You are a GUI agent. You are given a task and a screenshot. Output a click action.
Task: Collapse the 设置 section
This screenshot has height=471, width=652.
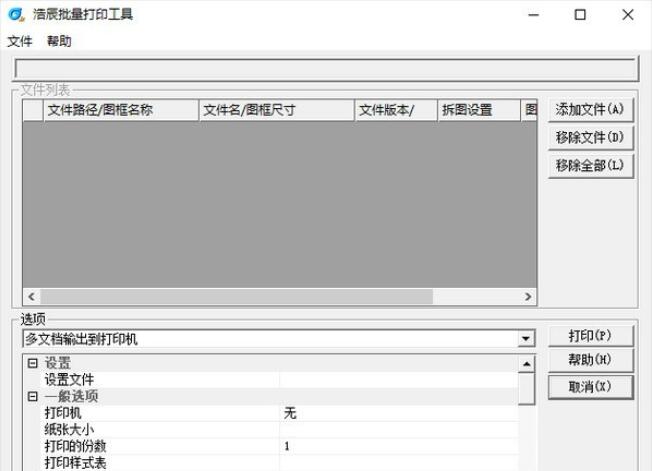tap(32, 363)
